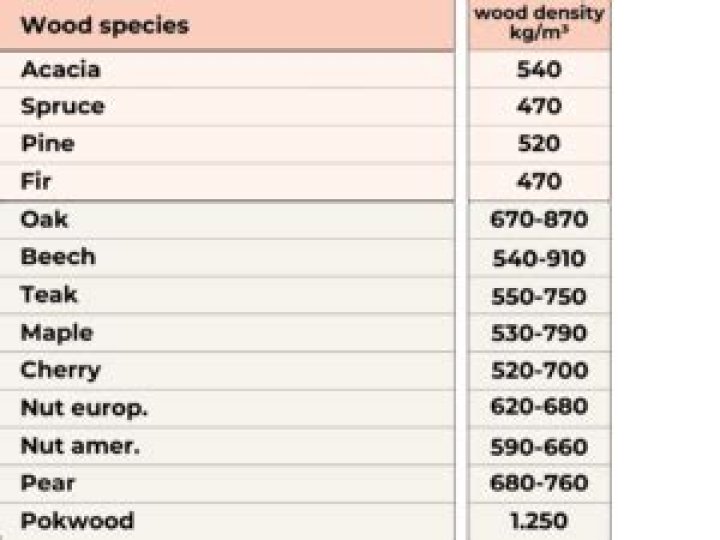Select the 540-910 Beech density cell

tap(539, 259)
